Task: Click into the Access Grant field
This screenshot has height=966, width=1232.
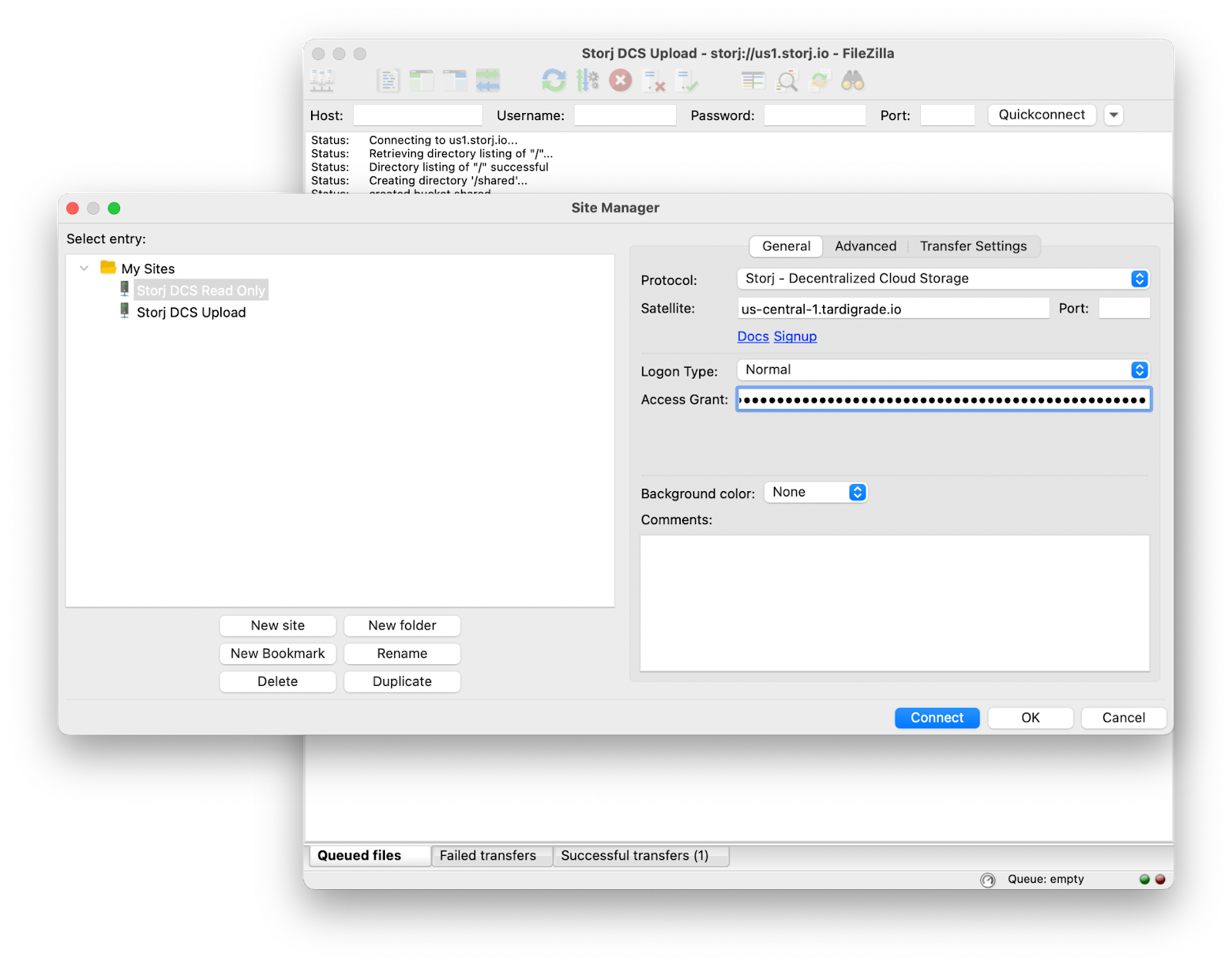Action: click(944, 399)
